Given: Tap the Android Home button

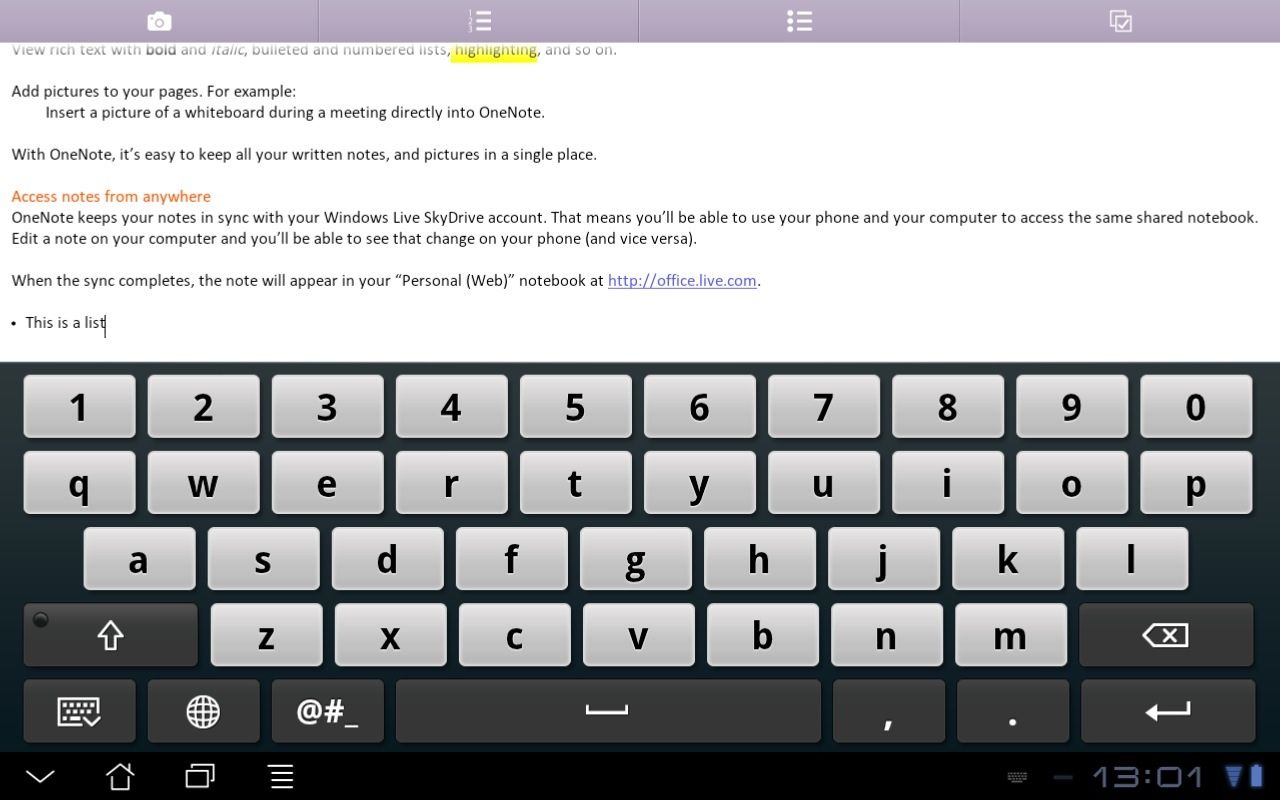Looking at the screenshot, I should pyautogui.click(x=120, y=776).
